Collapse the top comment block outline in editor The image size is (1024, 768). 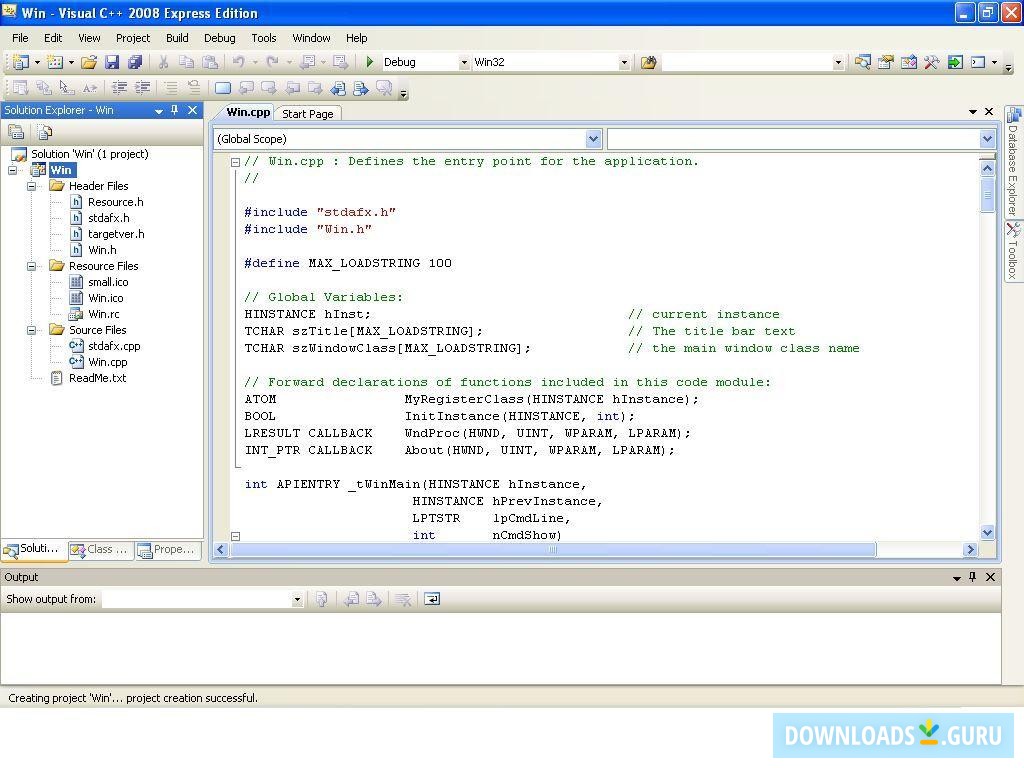pyautogui.click(x=235, y=162)
